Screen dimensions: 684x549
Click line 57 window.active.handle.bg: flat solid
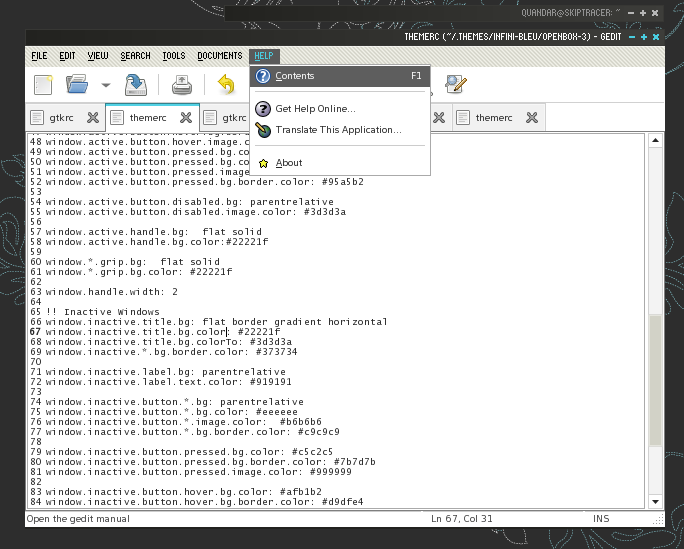pos(154,232)
